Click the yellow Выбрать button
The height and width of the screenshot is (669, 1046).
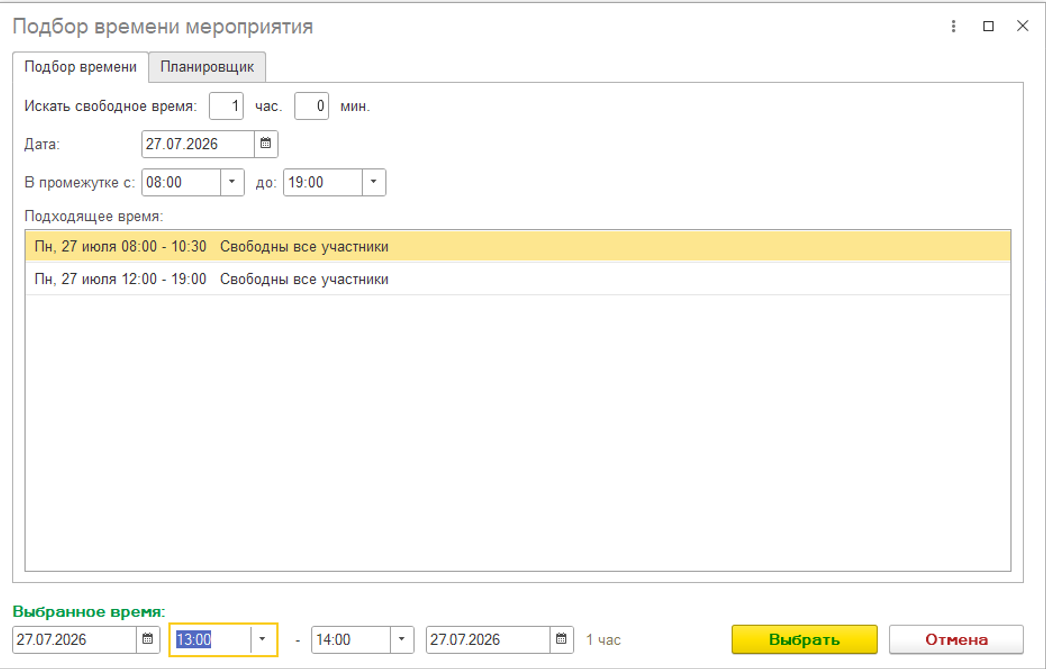[804, 640]
